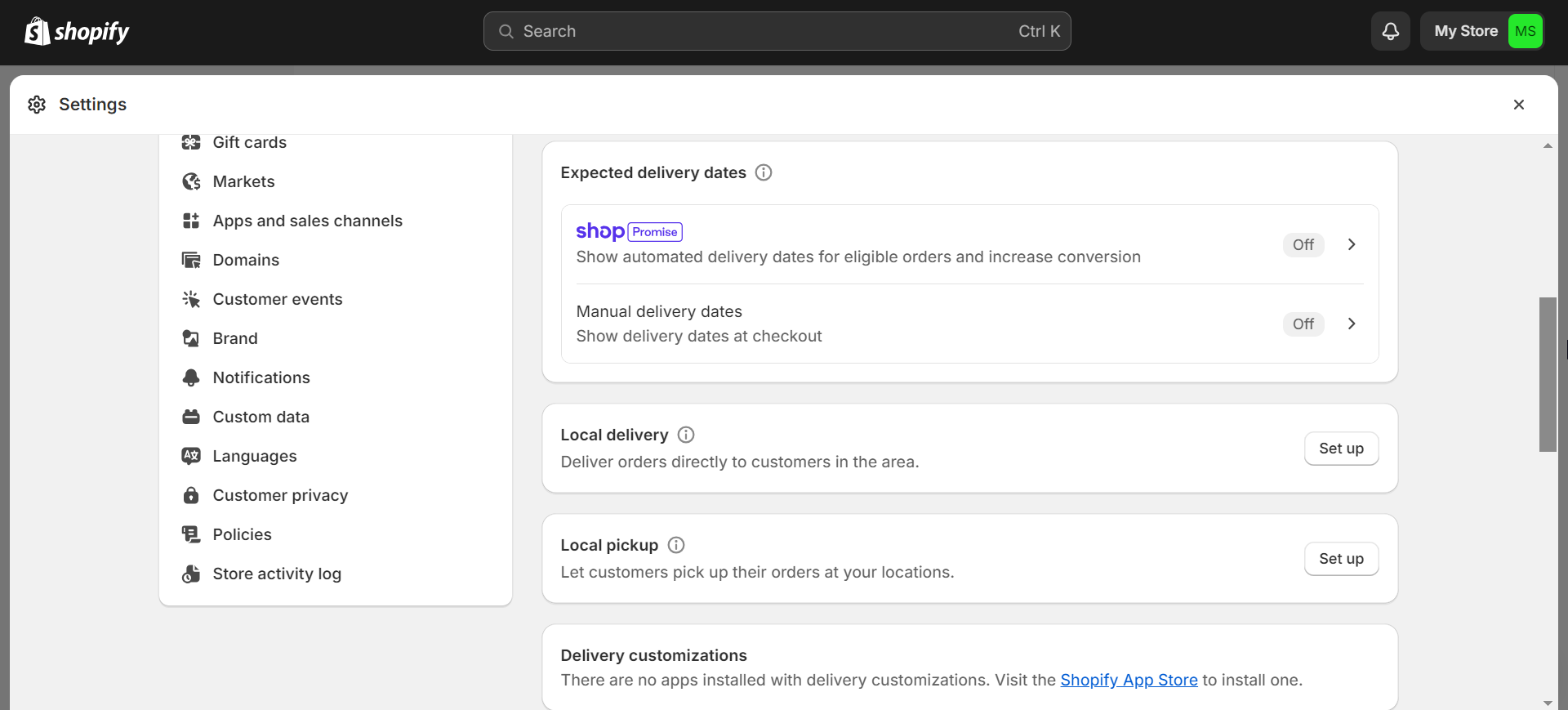
Task: Click the Policies icon
Action: coord(191,534)
